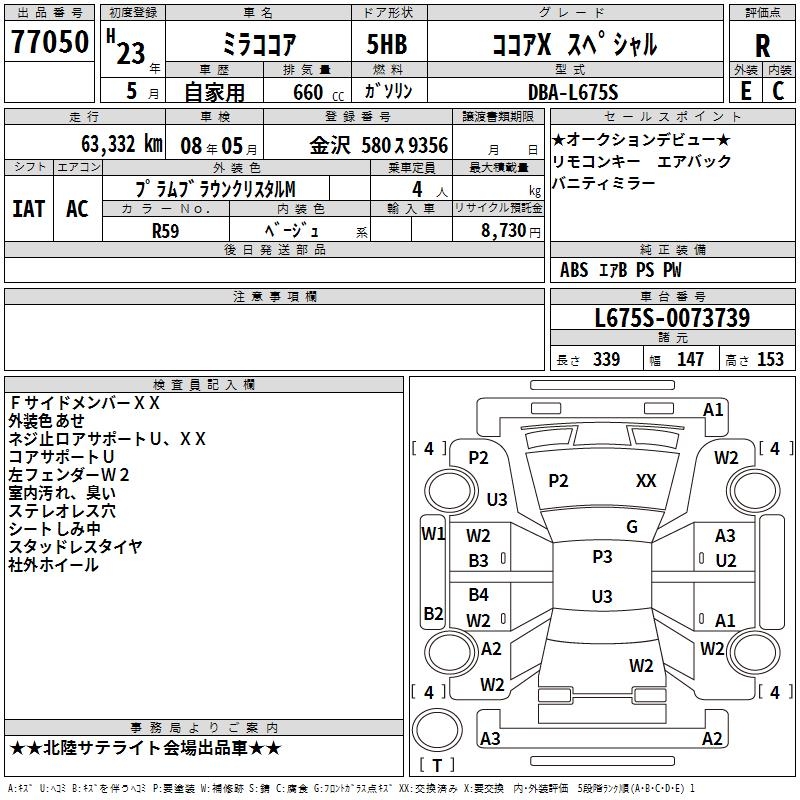Select the U2 mark on the right side

pos(725,560)
